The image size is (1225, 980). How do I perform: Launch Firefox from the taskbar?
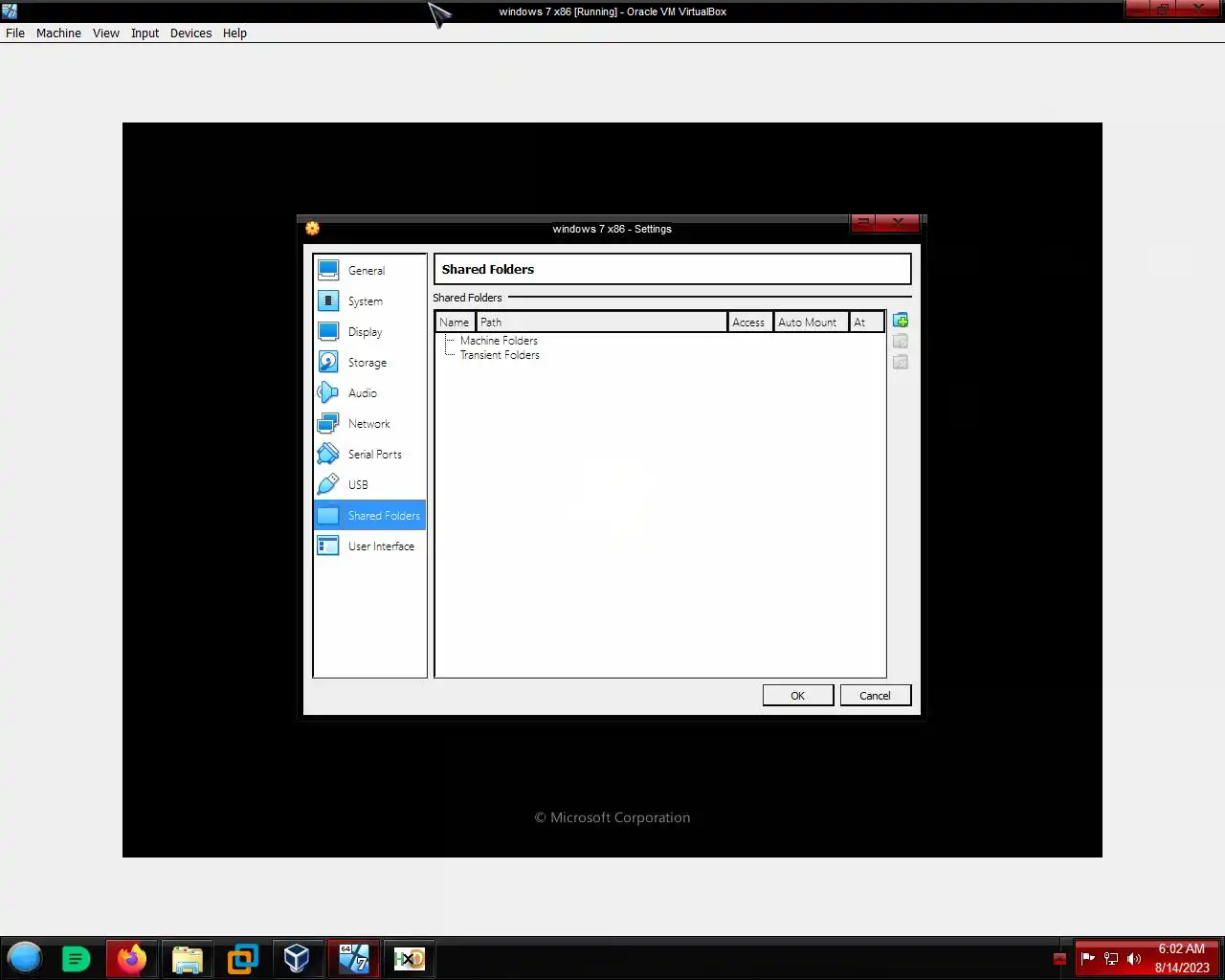(x=132, y=958)
